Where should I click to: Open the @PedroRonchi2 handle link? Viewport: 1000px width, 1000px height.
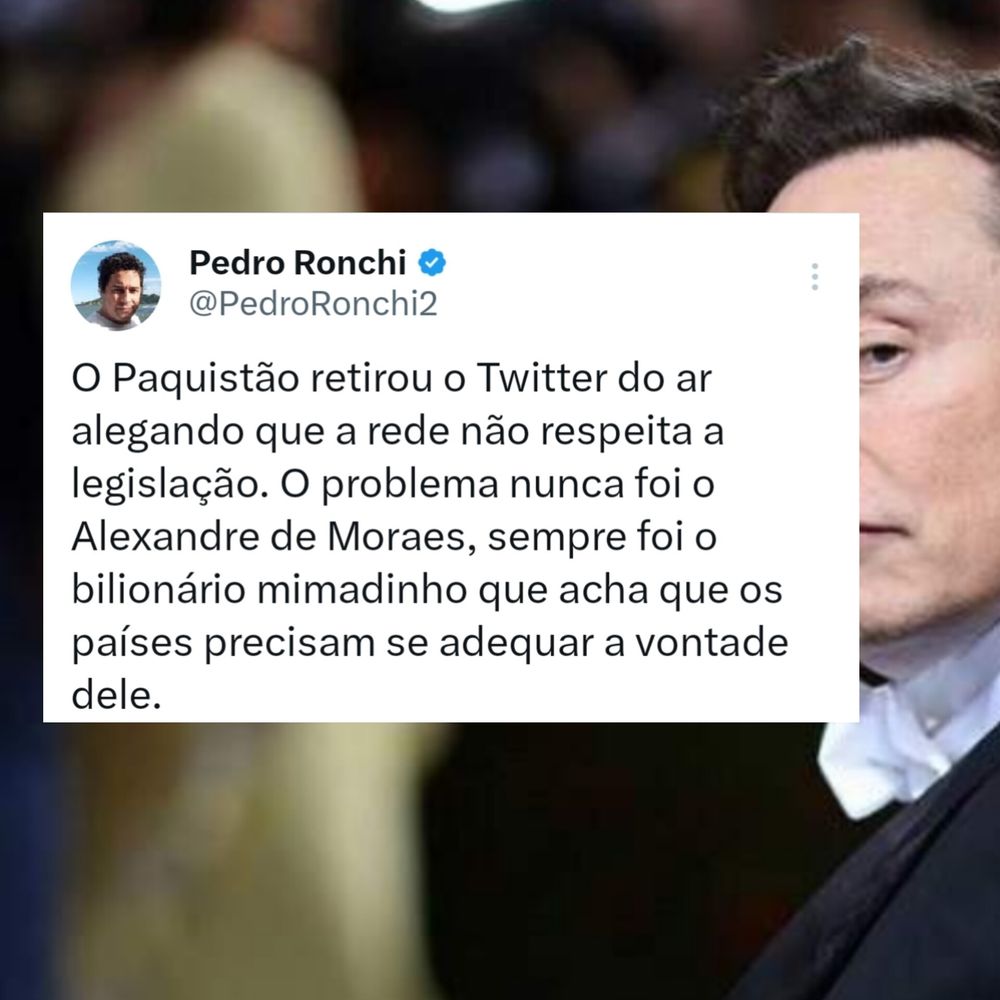pos(313,304)
